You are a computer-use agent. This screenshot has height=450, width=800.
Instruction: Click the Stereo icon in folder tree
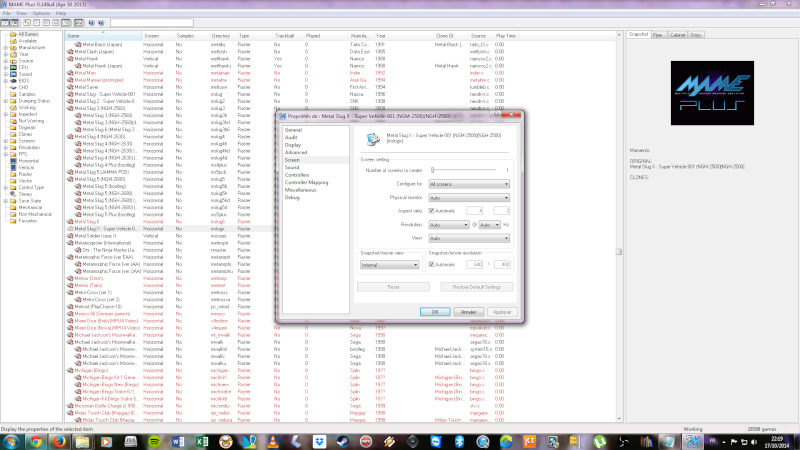(x=13, y=194)
